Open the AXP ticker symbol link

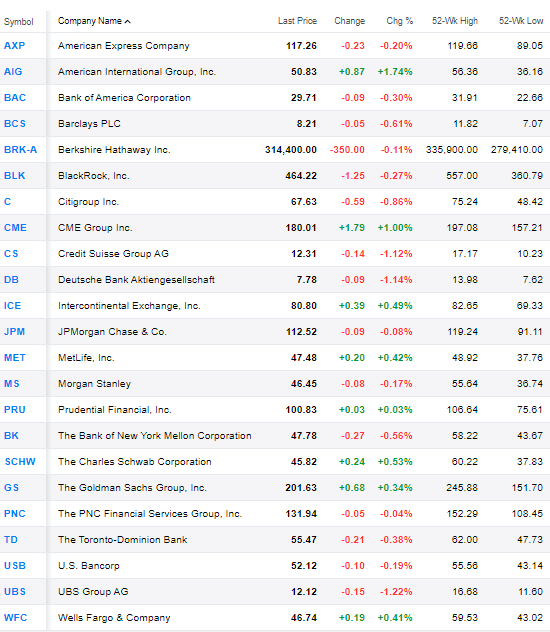click(x=15, y=46)
